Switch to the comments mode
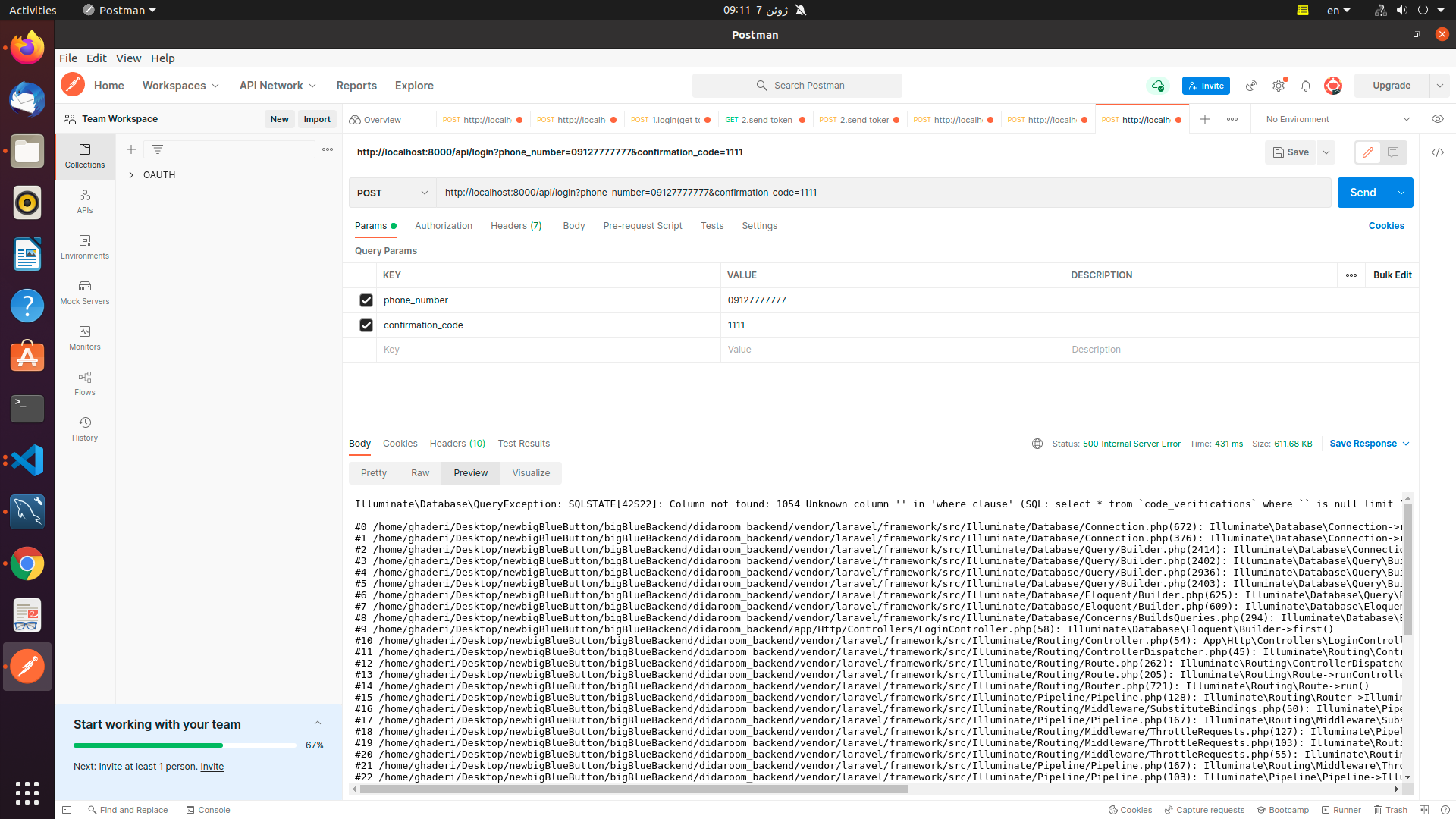Image resolution: width=1456 pixels, height=819 pixels. click(x=1393, y=152)
